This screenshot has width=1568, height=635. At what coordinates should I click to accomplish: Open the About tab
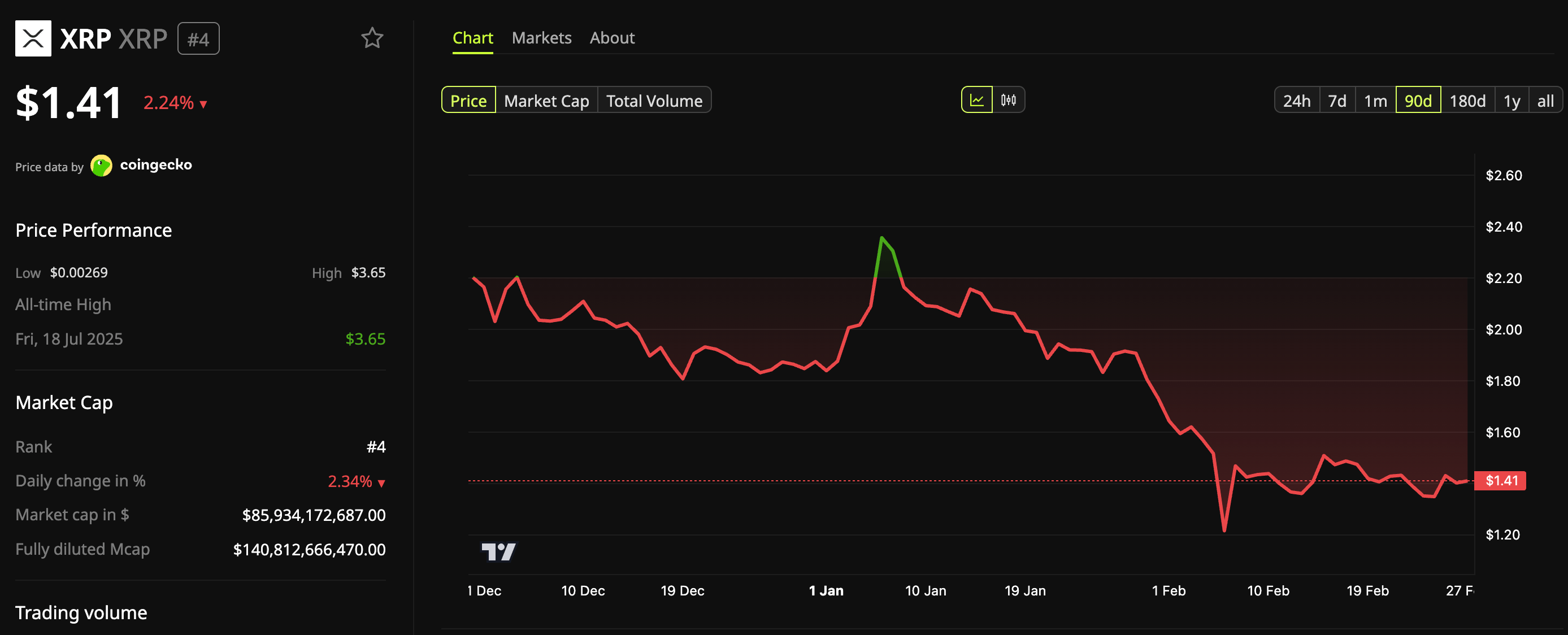pos(612,37)
